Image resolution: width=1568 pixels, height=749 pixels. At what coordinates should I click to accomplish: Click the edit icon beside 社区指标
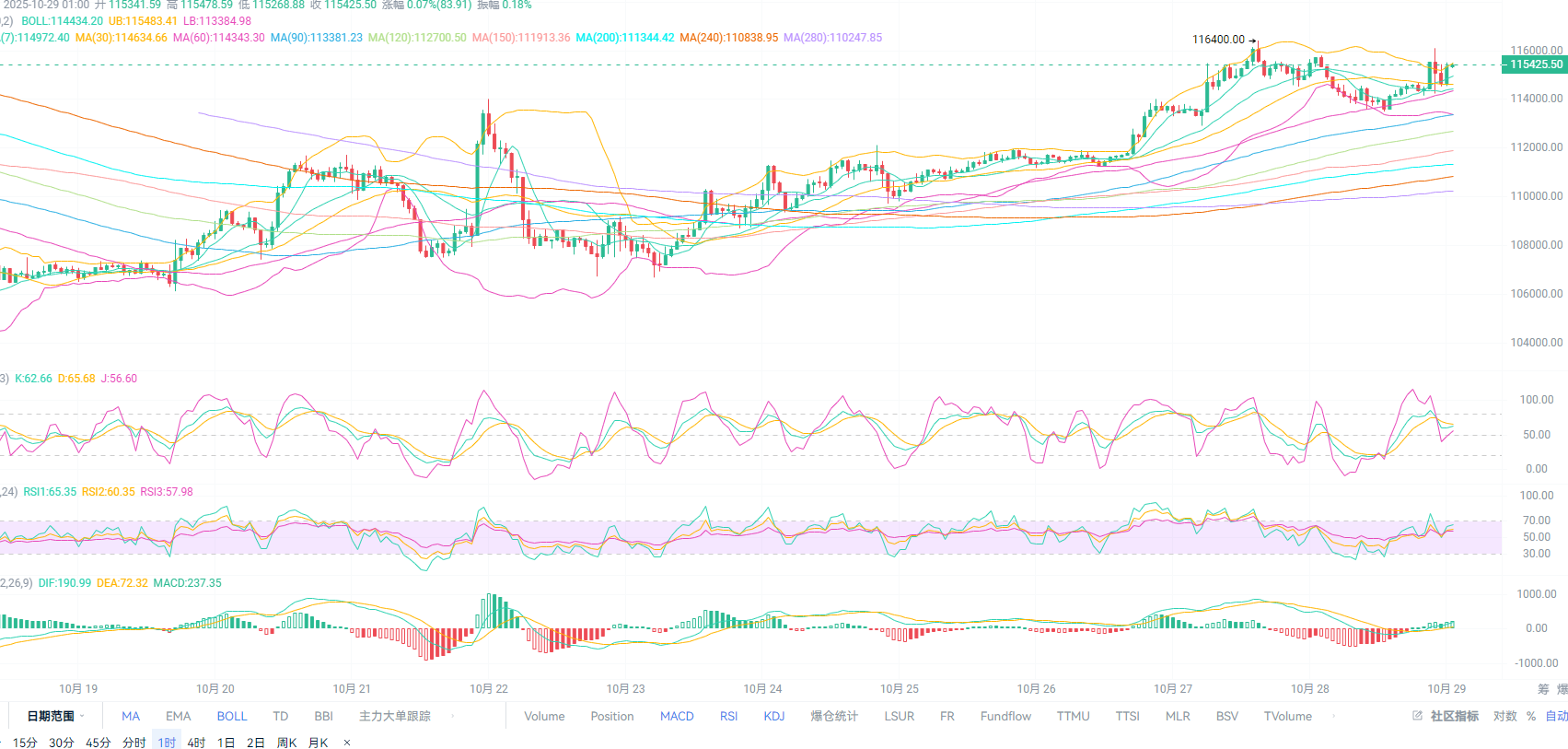(x=1417, y=716)
